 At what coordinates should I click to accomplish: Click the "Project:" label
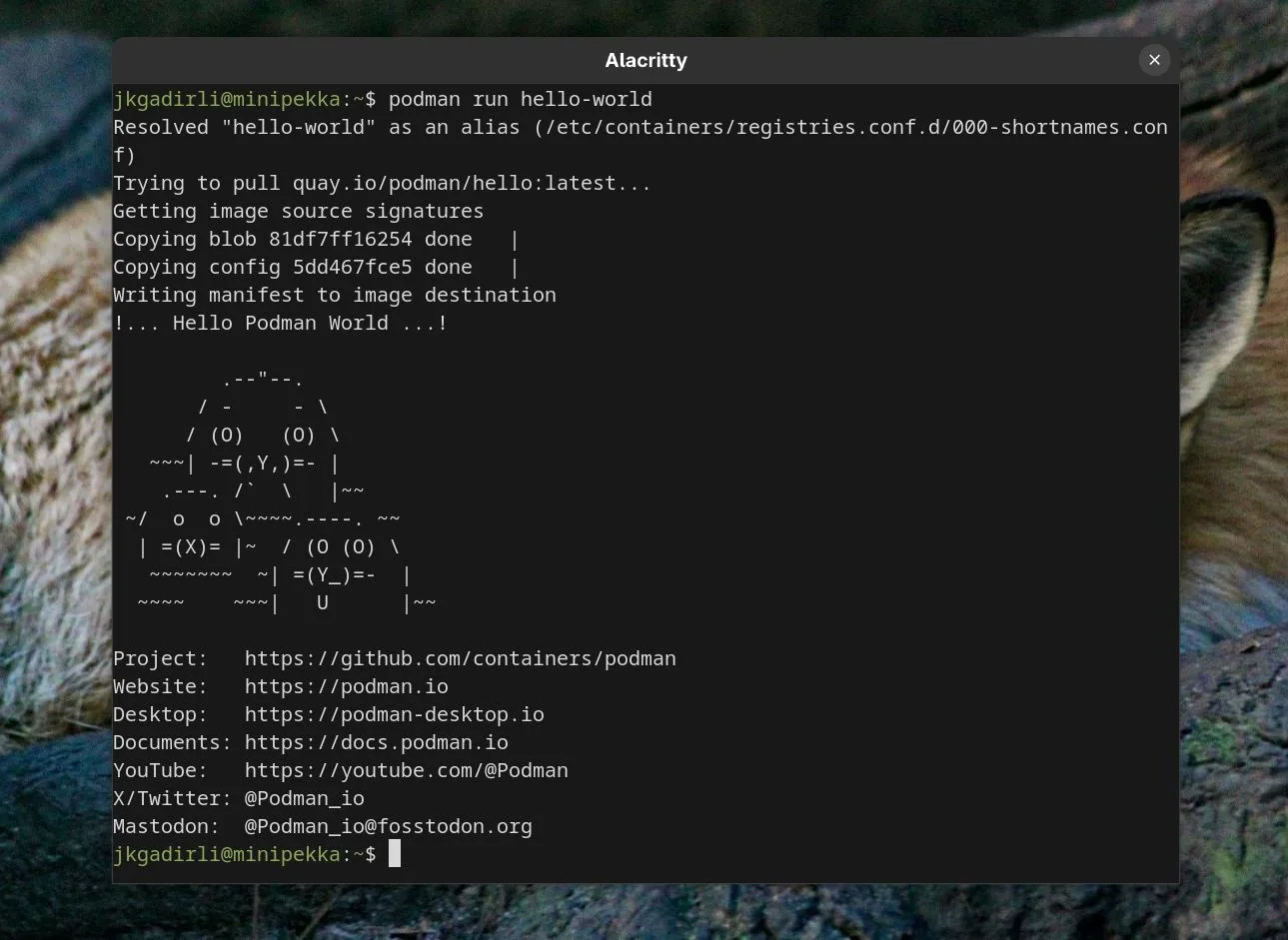pos(161,658)
